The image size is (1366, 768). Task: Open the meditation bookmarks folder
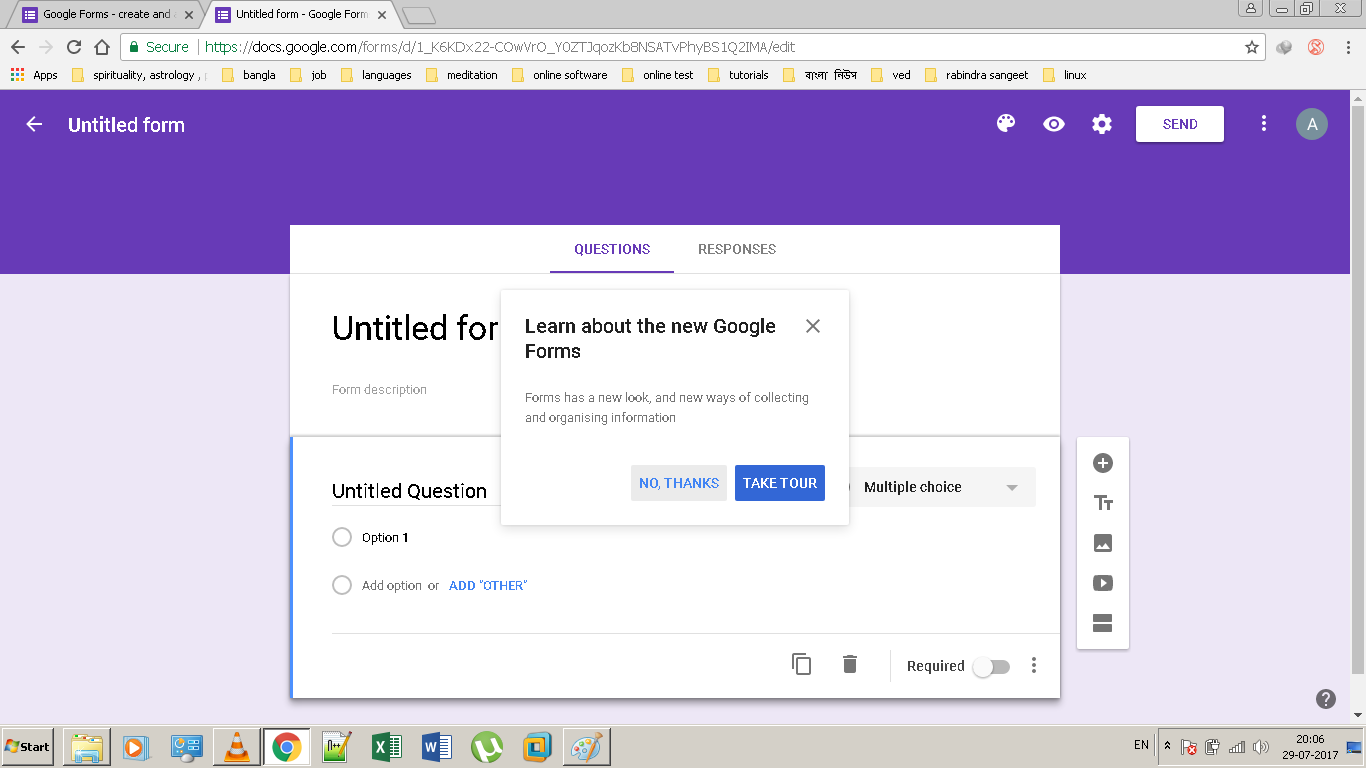(x=461, y=75)
